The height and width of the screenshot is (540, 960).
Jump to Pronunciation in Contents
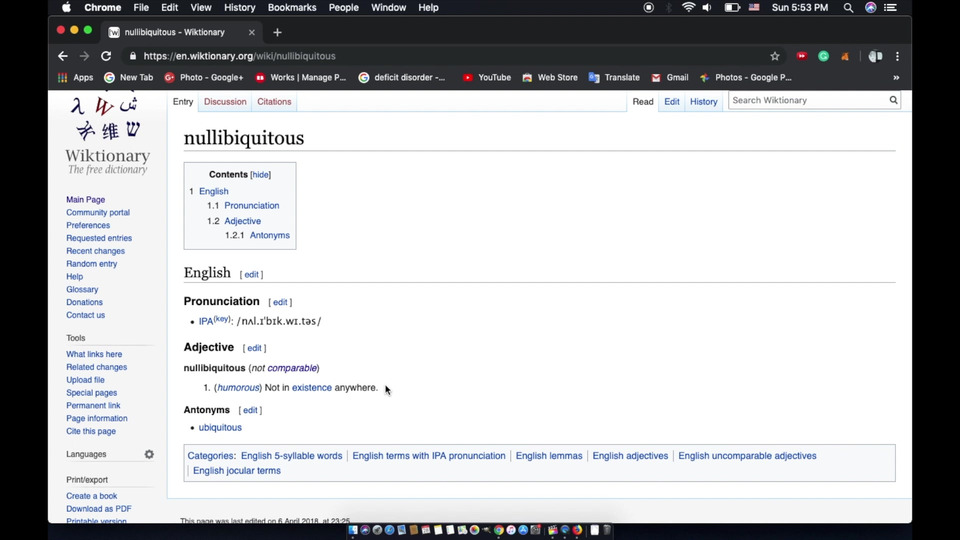pyautogui.click(x=251, y=206)
